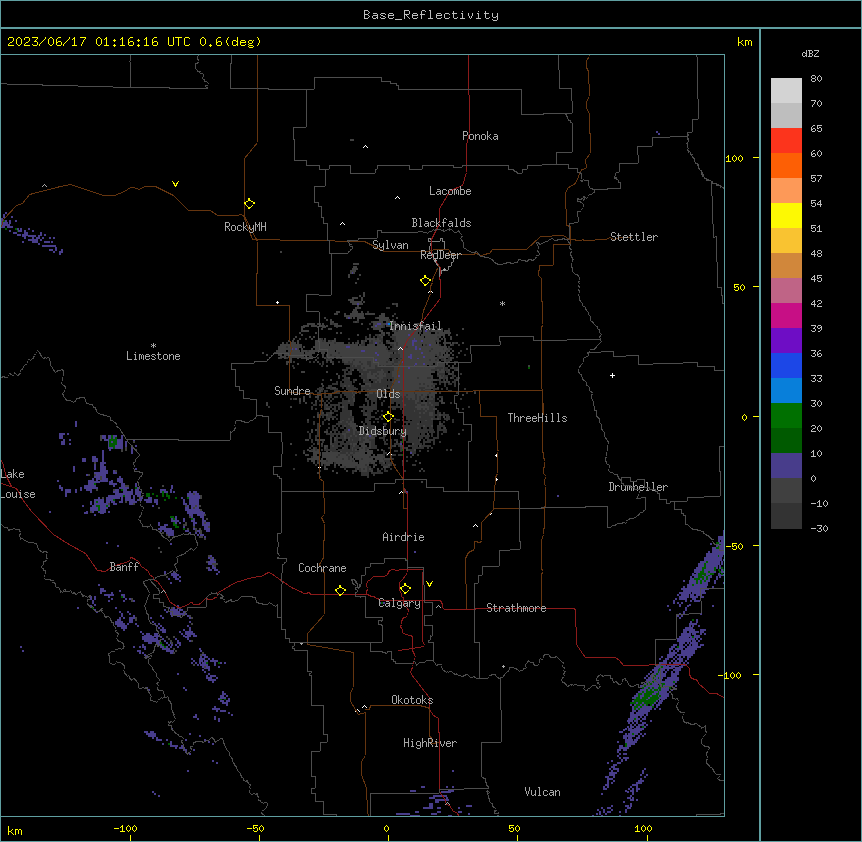Viewport: 862px width, 842px height.
Task: Click the Blackfalds town label
Action: pyautogui.click(x=441, y=223)
